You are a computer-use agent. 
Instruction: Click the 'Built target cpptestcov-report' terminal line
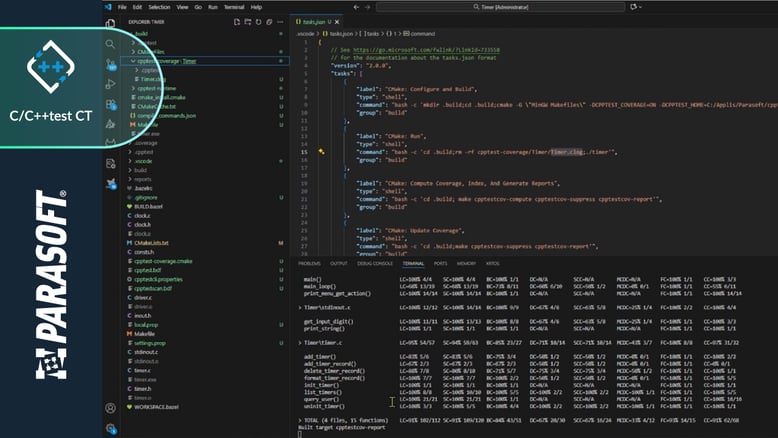click(342, 427)
